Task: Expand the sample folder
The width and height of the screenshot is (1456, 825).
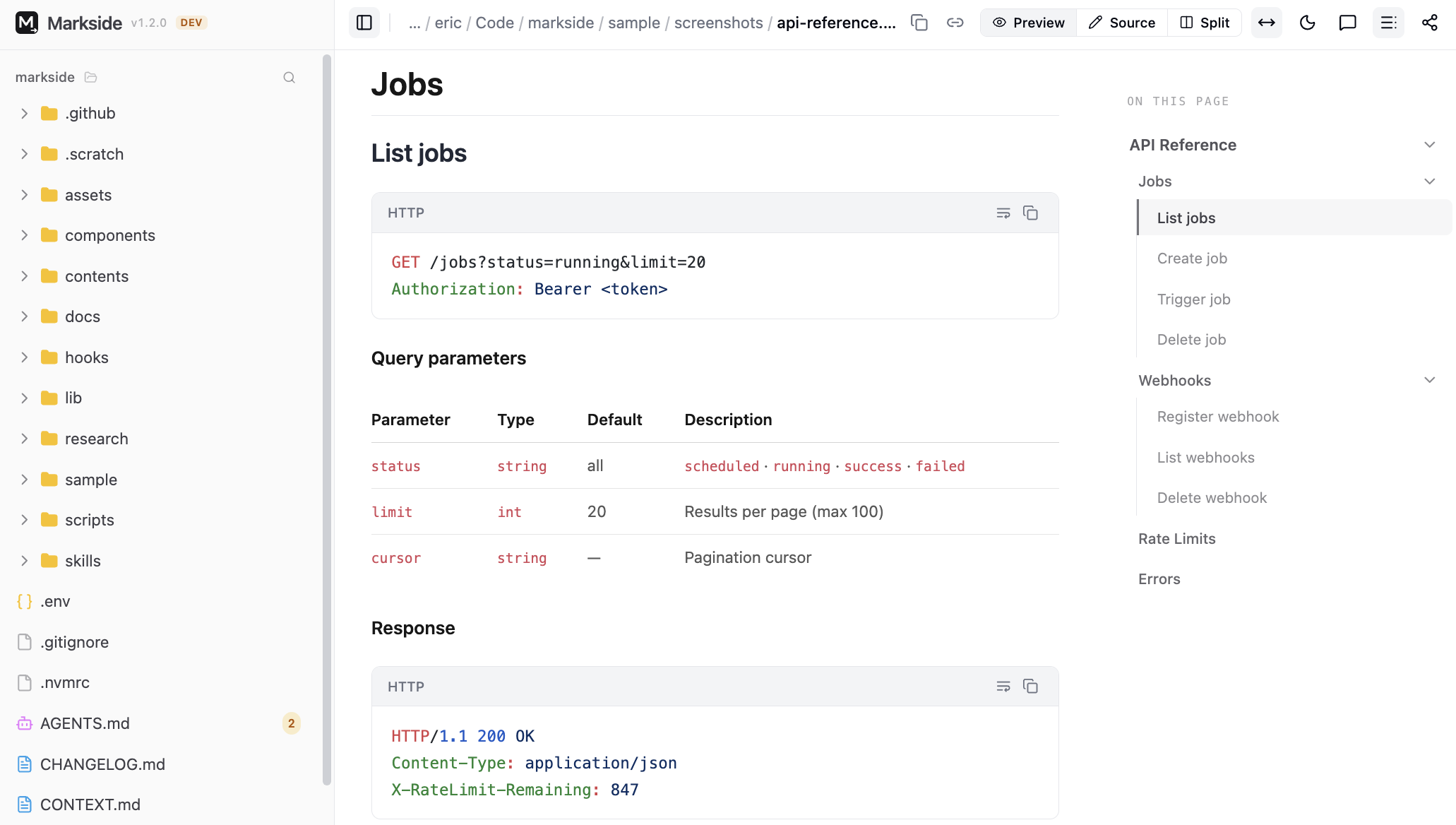Action: tap(25, 480)
